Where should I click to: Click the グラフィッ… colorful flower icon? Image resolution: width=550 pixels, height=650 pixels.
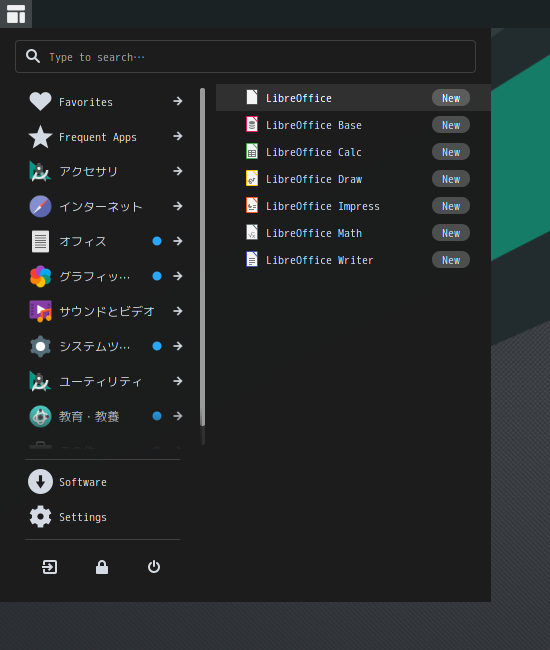40,276
